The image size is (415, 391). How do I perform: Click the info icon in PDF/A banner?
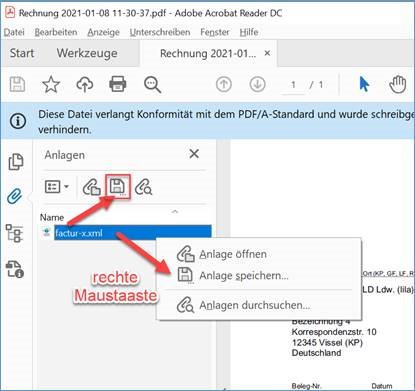18,121
